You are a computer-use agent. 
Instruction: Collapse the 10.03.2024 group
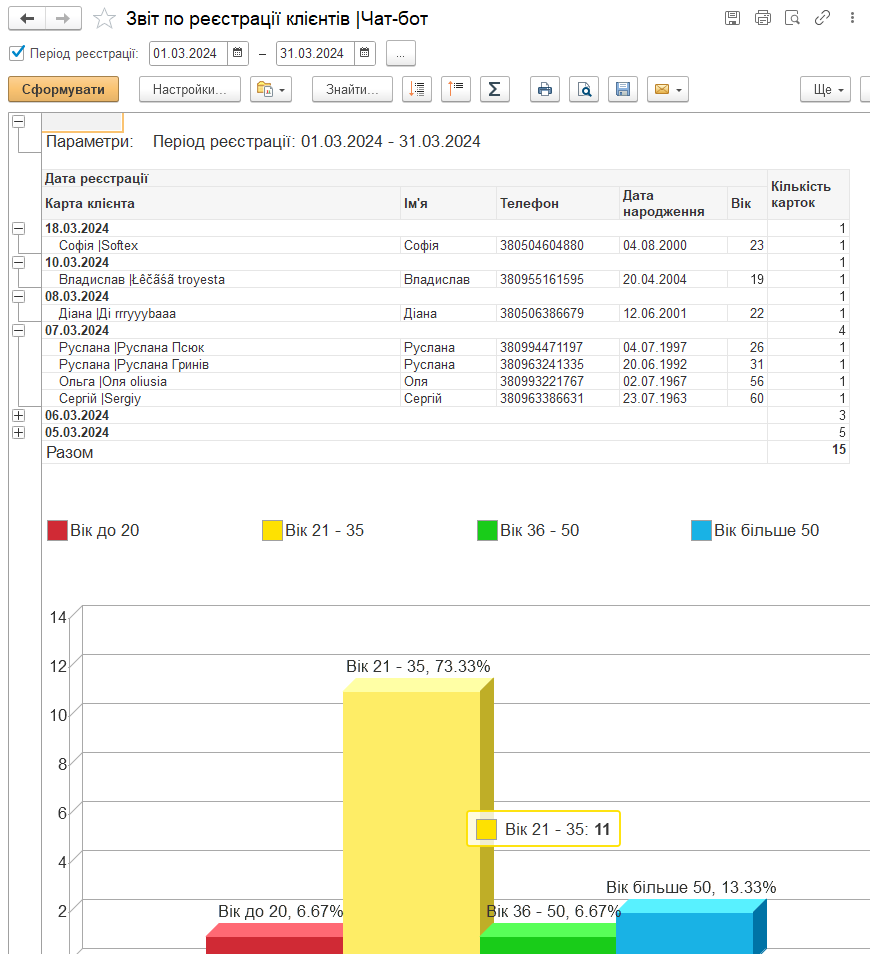click(x=19, y=262)
